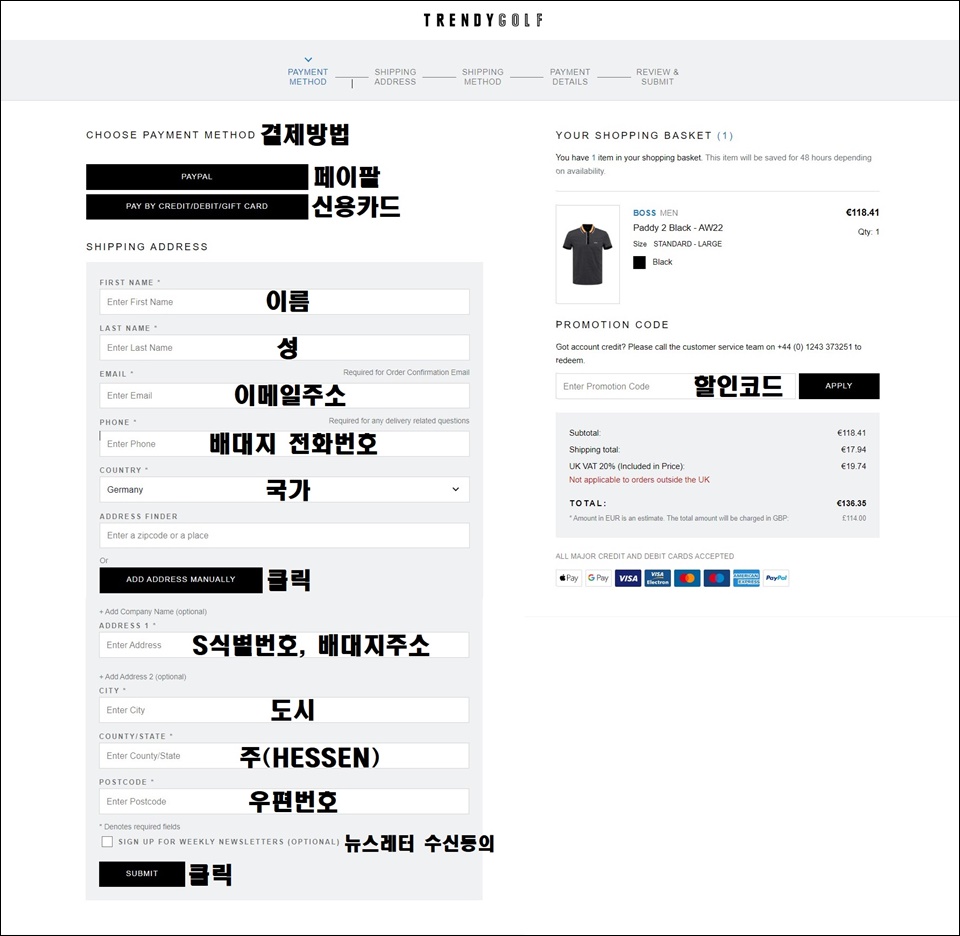The image size is (960, 936).
Task: Click the total amount €136.35
Action: point(852,503)
